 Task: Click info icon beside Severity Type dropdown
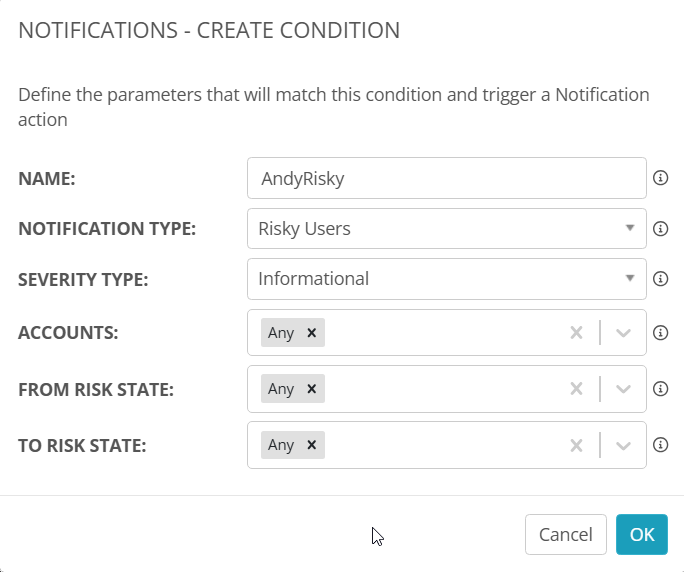pyautogui.click(x=660, y=279)
